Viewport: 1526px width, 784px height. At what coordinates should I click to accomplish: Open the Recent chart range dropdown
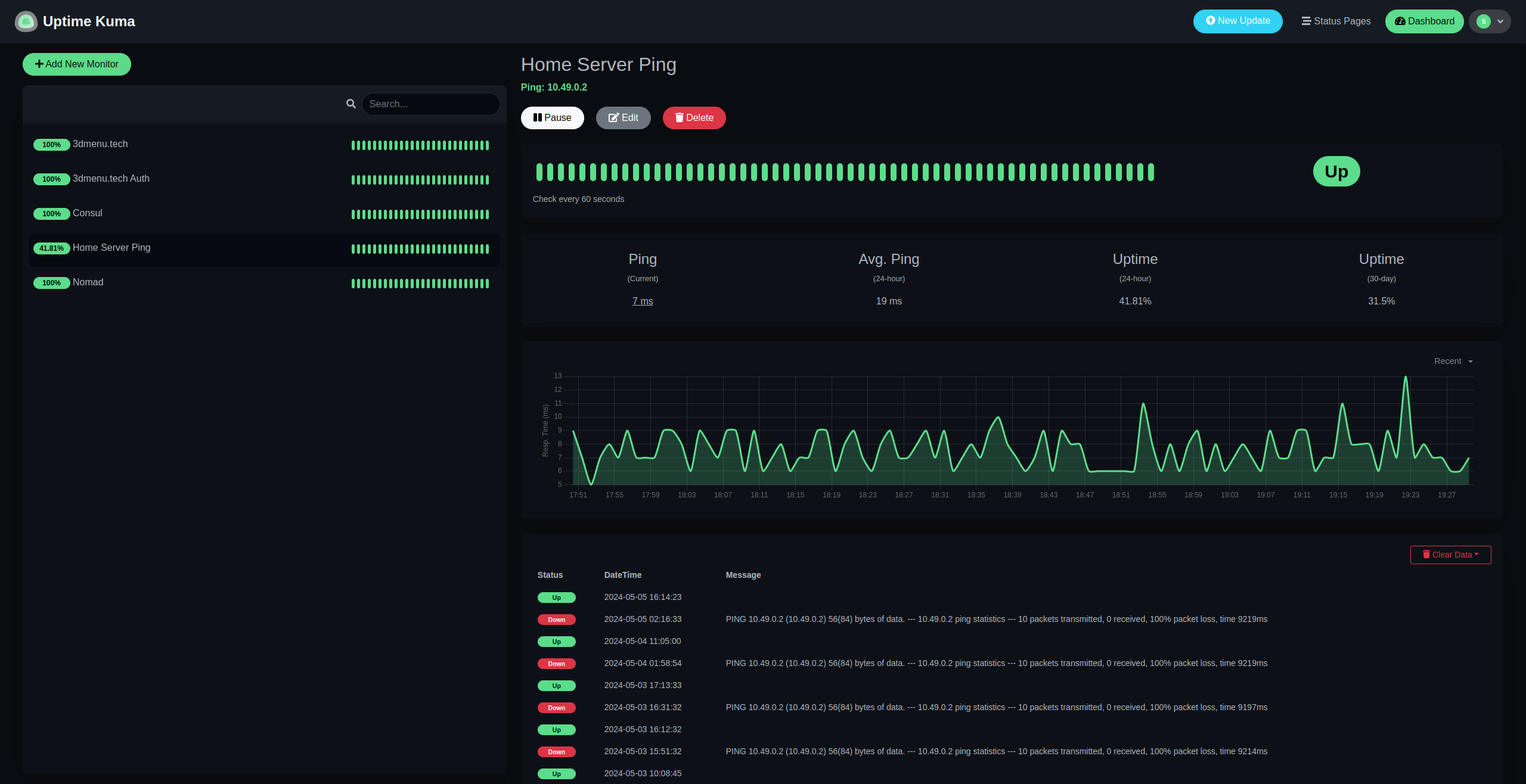pyautogui.click(x=1453, y=362)
